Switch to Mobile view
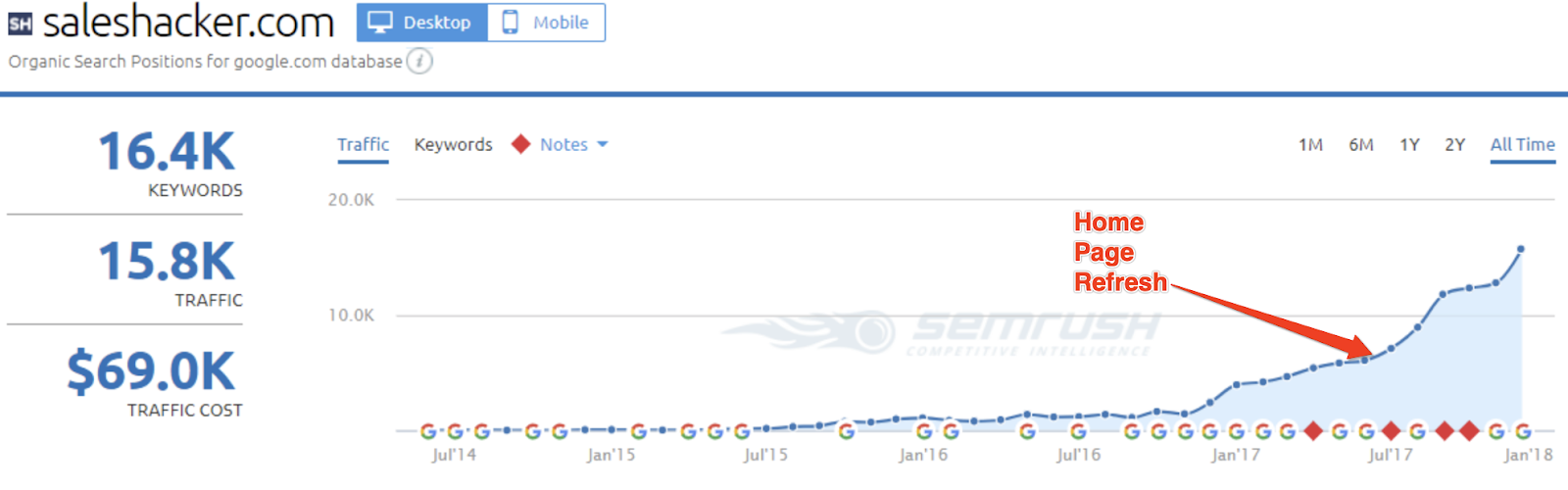This screenshot has height=490, width=1568. click(x=547, y=23)
